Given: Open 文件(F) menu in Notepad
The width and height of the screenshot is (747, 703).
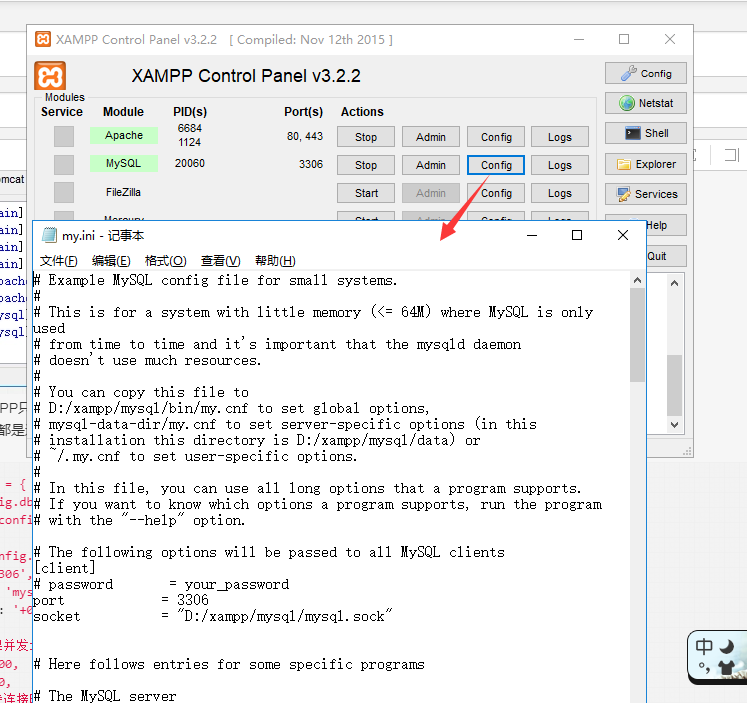Looking at the screenshot, I should point(59,261).
